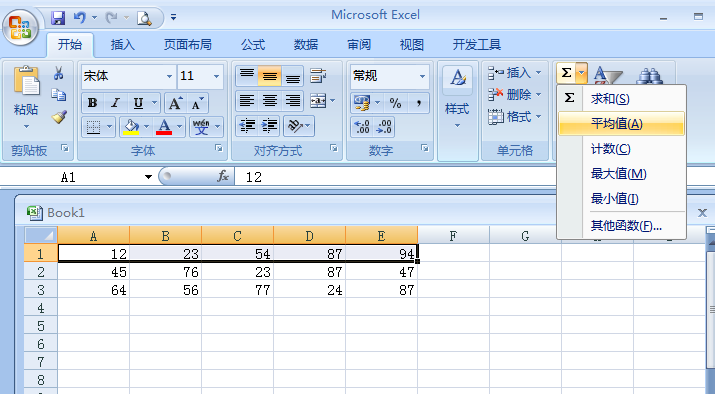Click the AutoSum sigma button
Viewport: 715px width, 394px height.
566,73
